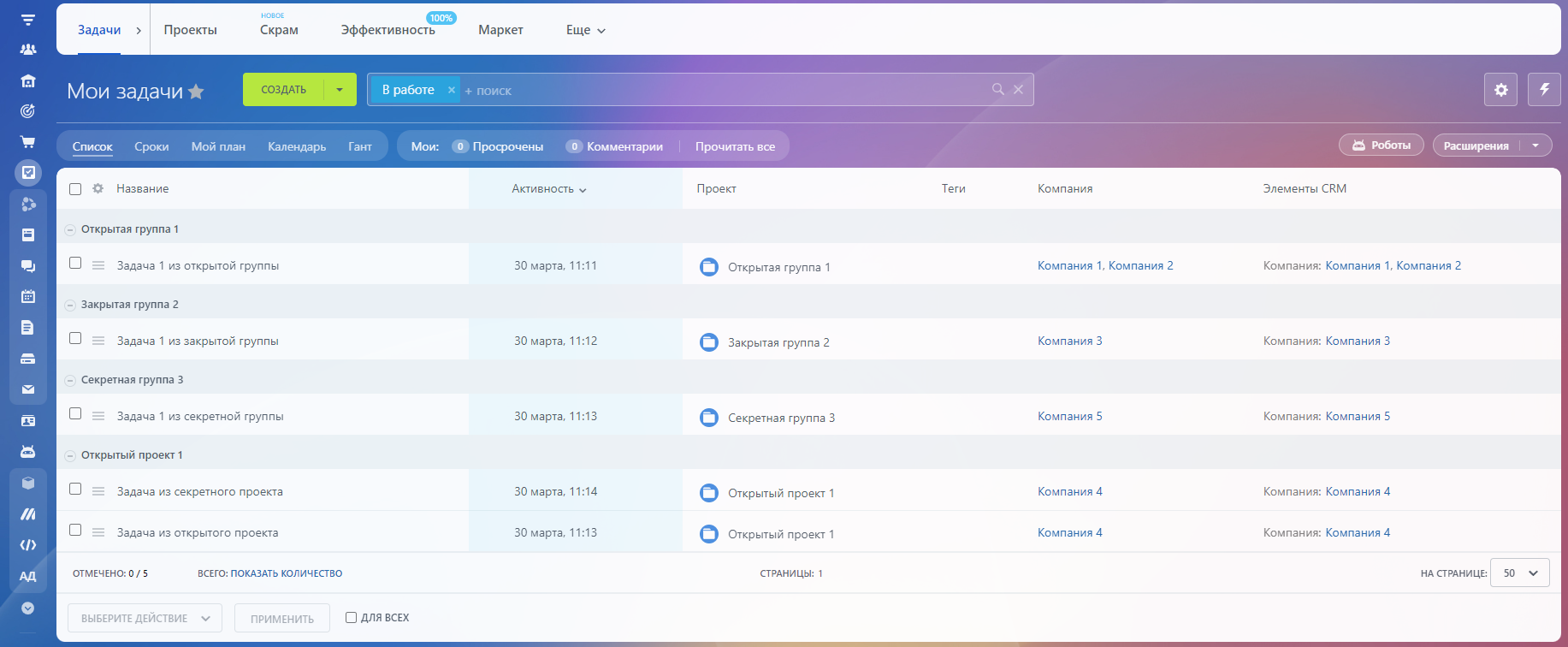Open the Скрам menu item
Screen dimensions: 1568x647
tap(279, 30)
